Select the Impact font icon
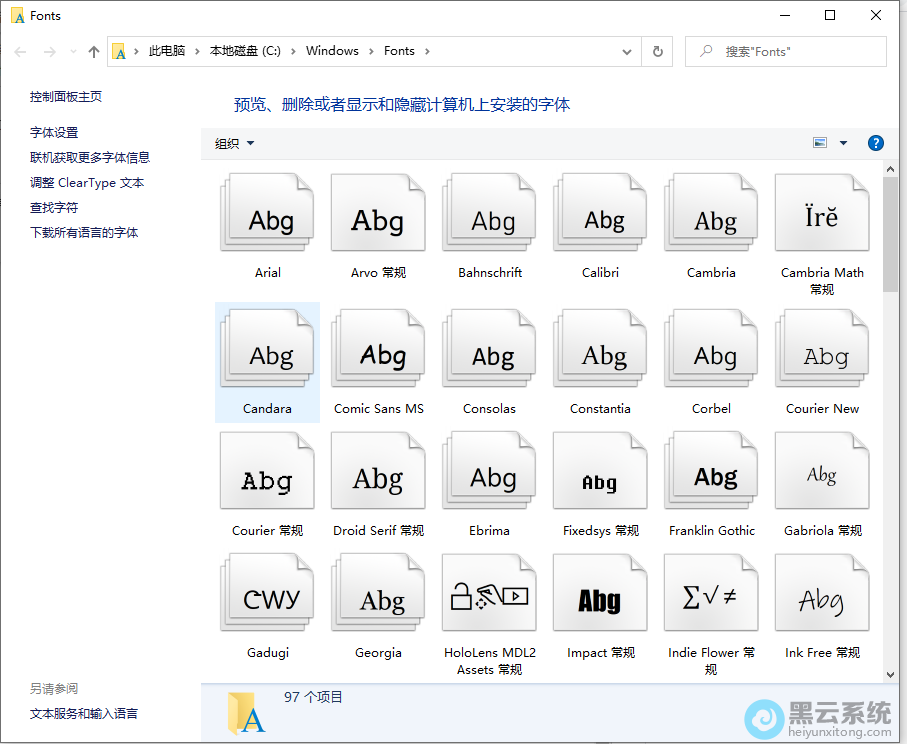The width and height of the screenshot is (907, 744). tap(599, 600)
